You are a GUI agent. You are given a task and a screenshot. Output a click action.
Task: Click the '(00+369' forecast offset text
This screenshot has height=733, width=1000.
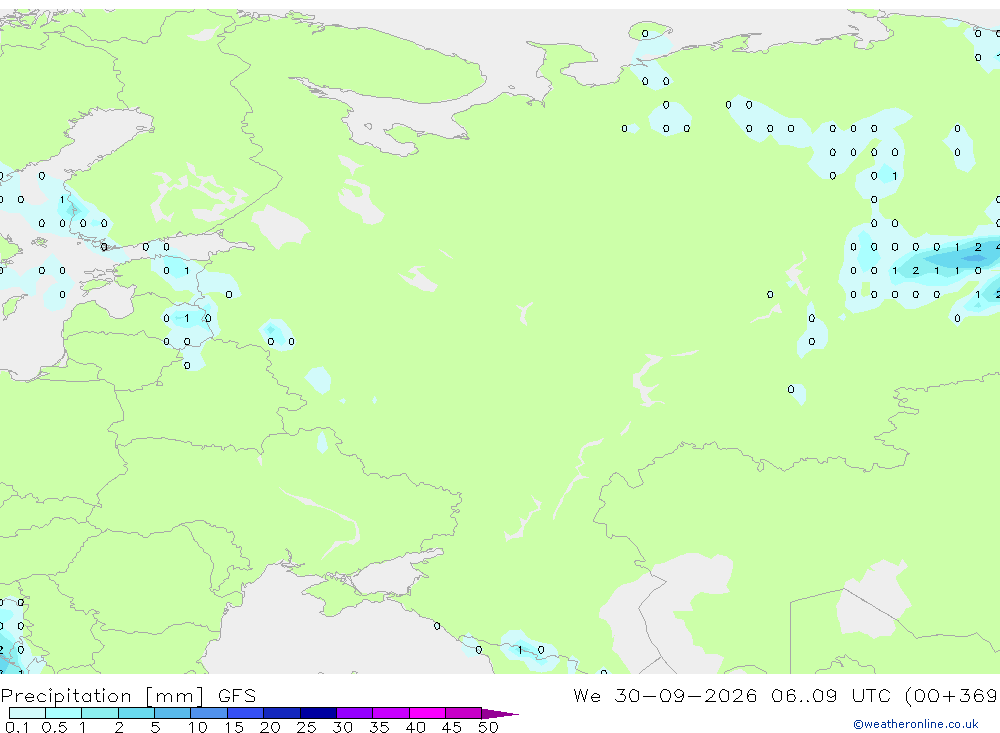click(952, 695)
